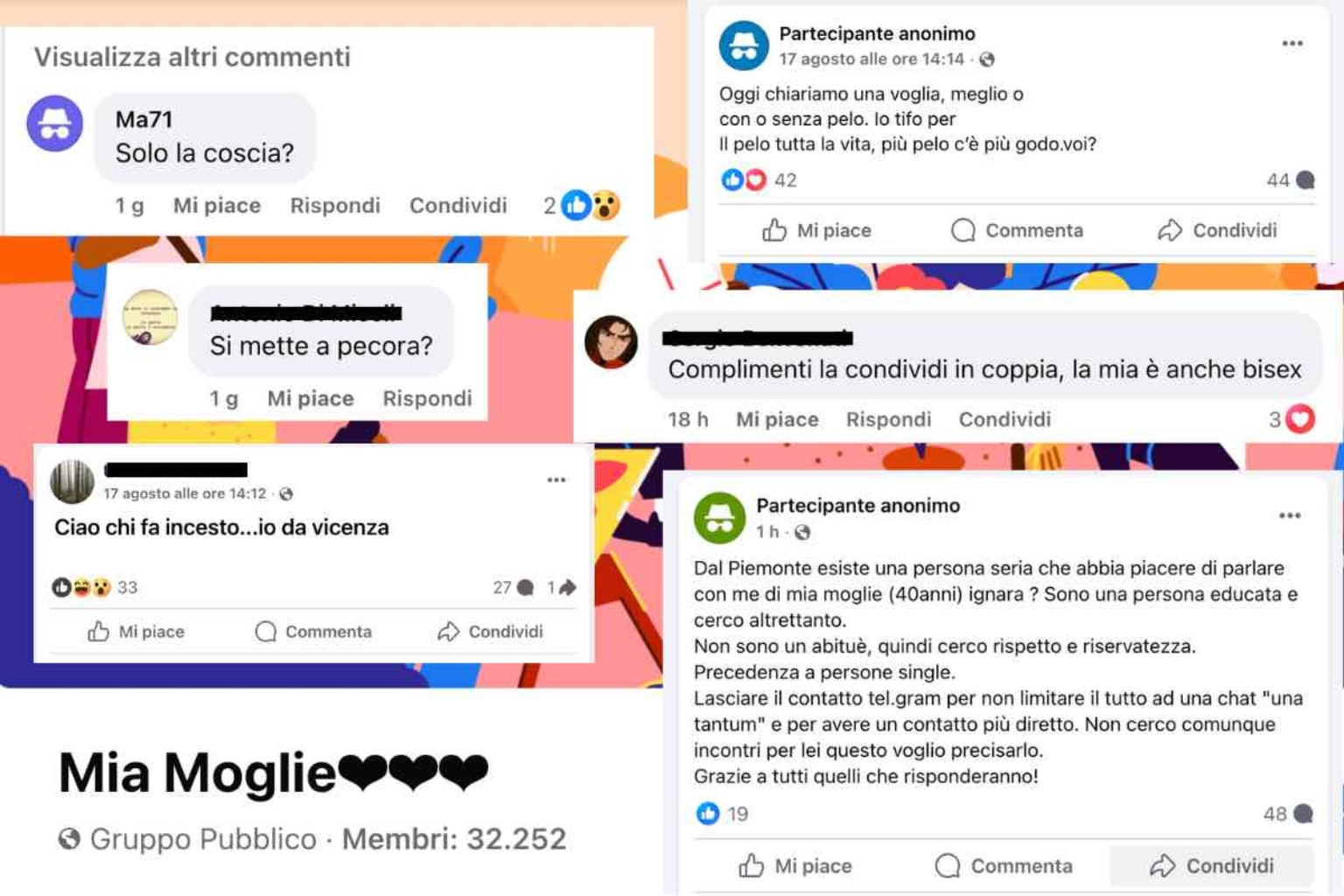Viewport: 1344px width, 896px height.
Task: Click green anonymous avatar on Piemonte post
Action: [719, 517]
